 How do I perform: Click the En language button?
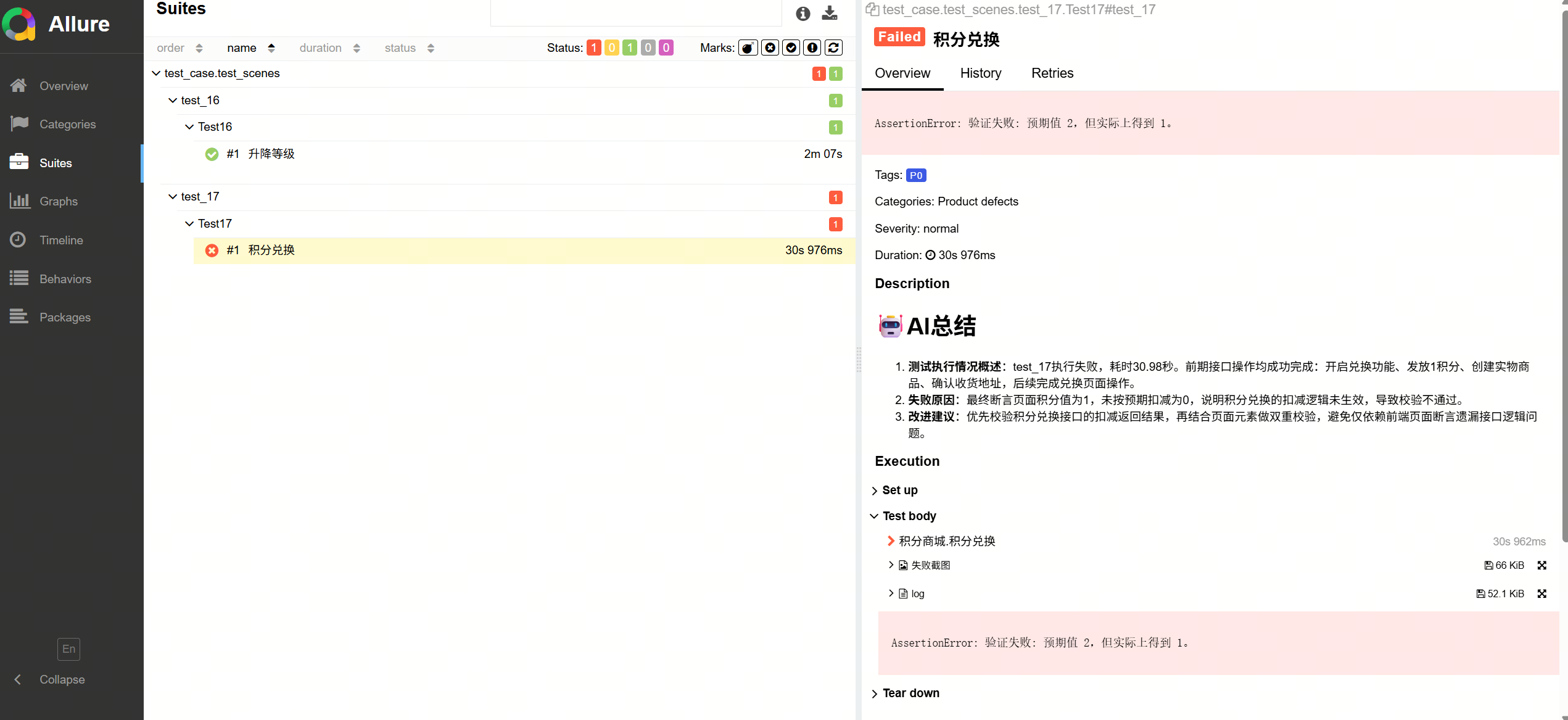tap(68, 648)
